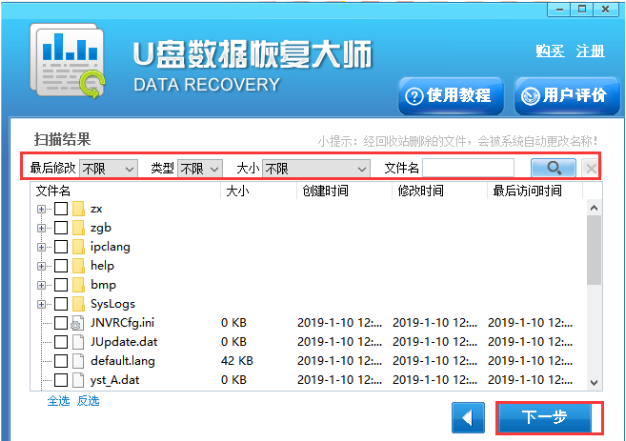Go back with the left arrow button
The image size is (626, 441).
[x=468, y=418]
